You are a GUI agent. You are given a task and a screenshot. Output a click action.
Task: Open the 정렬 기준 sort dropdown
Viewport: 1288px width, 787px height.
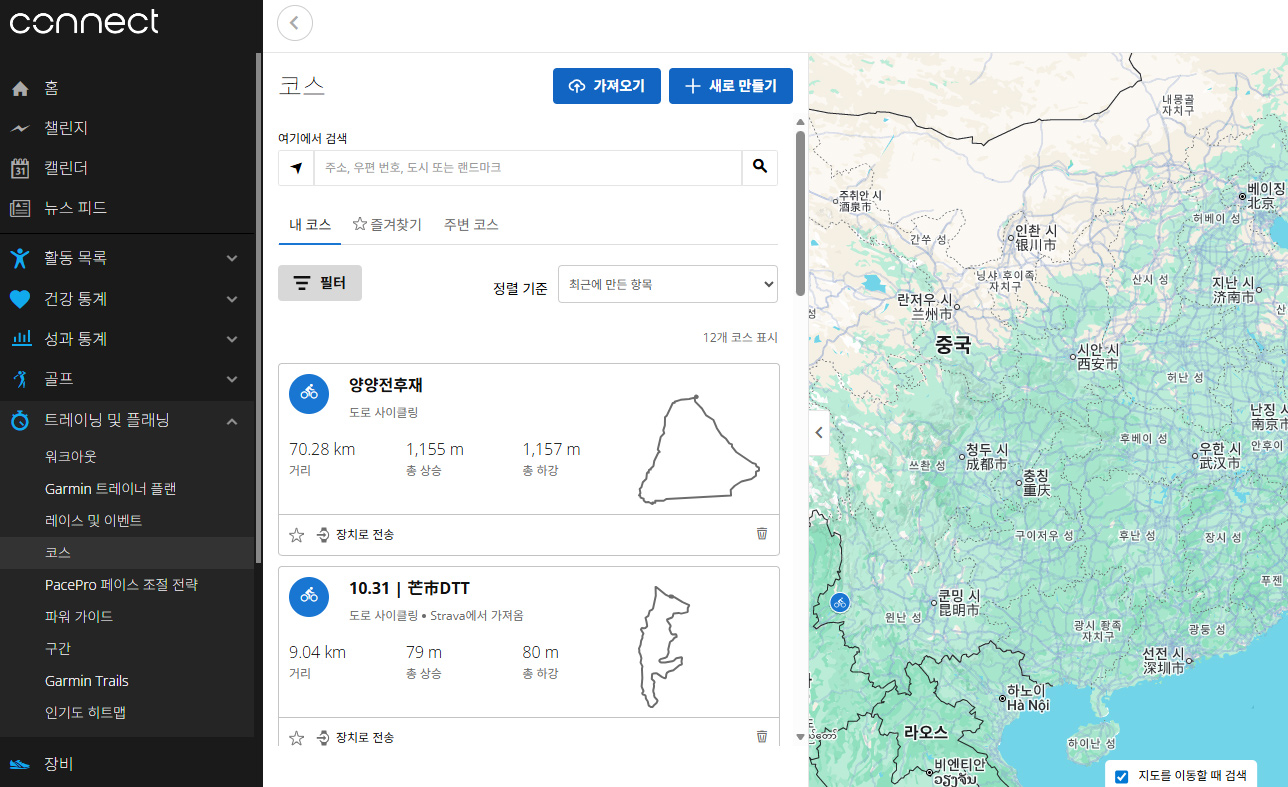(x=667, y=284)
